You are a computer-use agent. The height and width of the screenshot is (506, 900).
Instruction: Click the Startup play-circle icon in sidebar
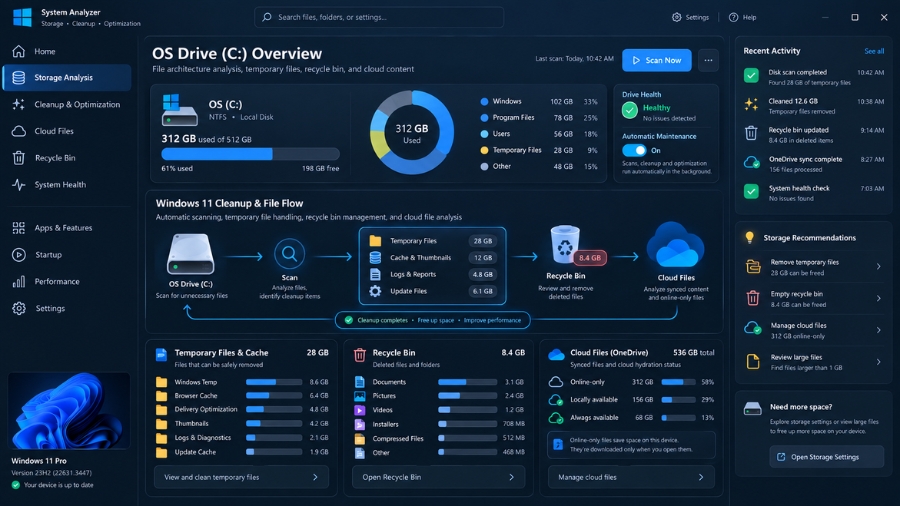(x=18, y=255)
